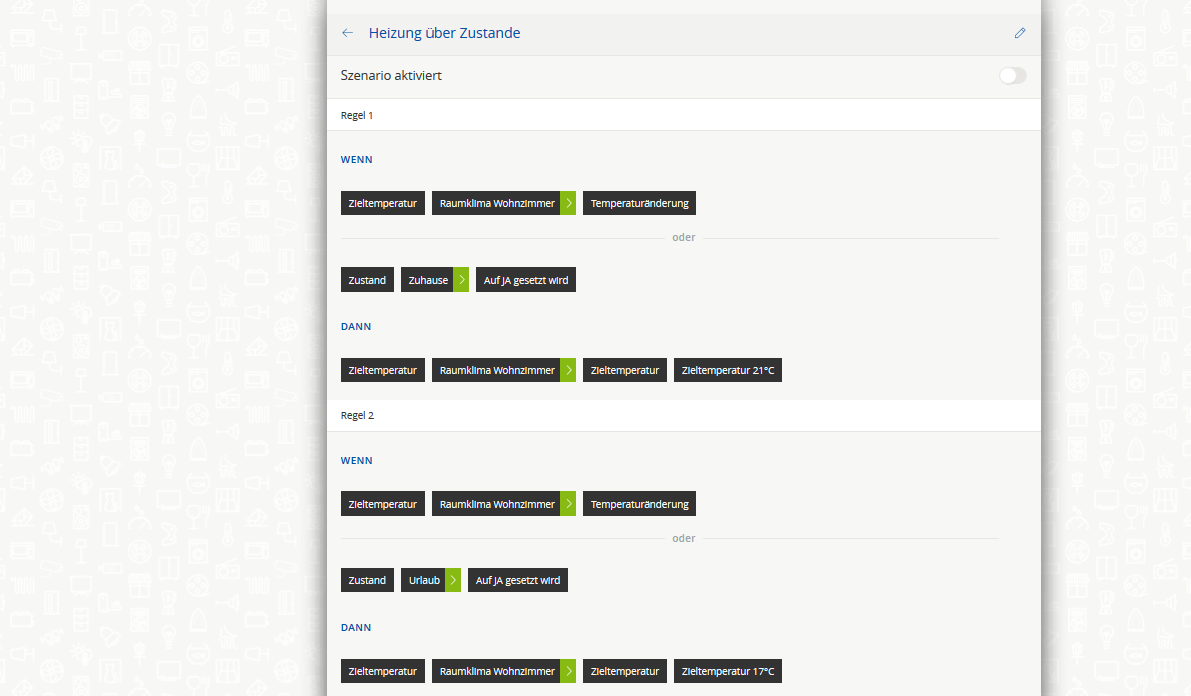
Task: Click Temperaturänderung in Regel 2
Action: pos(639,504)
